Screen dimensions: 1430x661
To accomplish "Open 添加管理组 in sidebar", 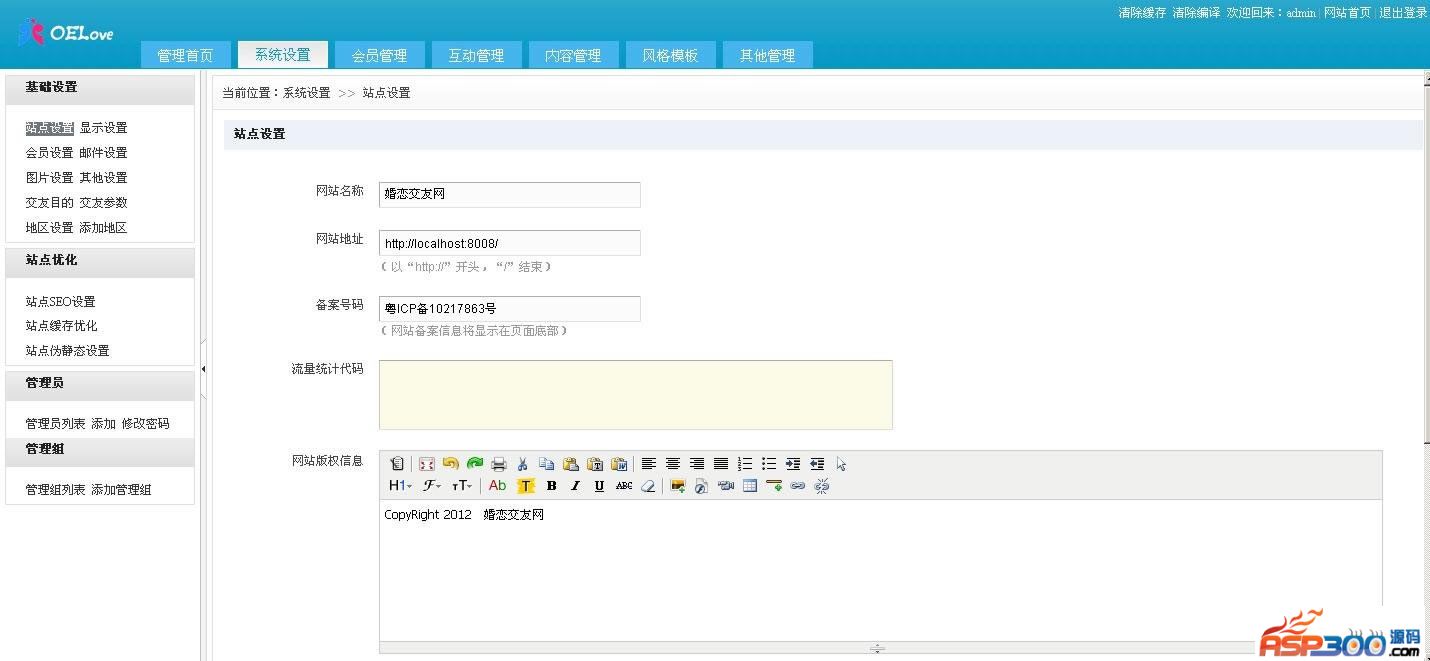I will [121, 490].
